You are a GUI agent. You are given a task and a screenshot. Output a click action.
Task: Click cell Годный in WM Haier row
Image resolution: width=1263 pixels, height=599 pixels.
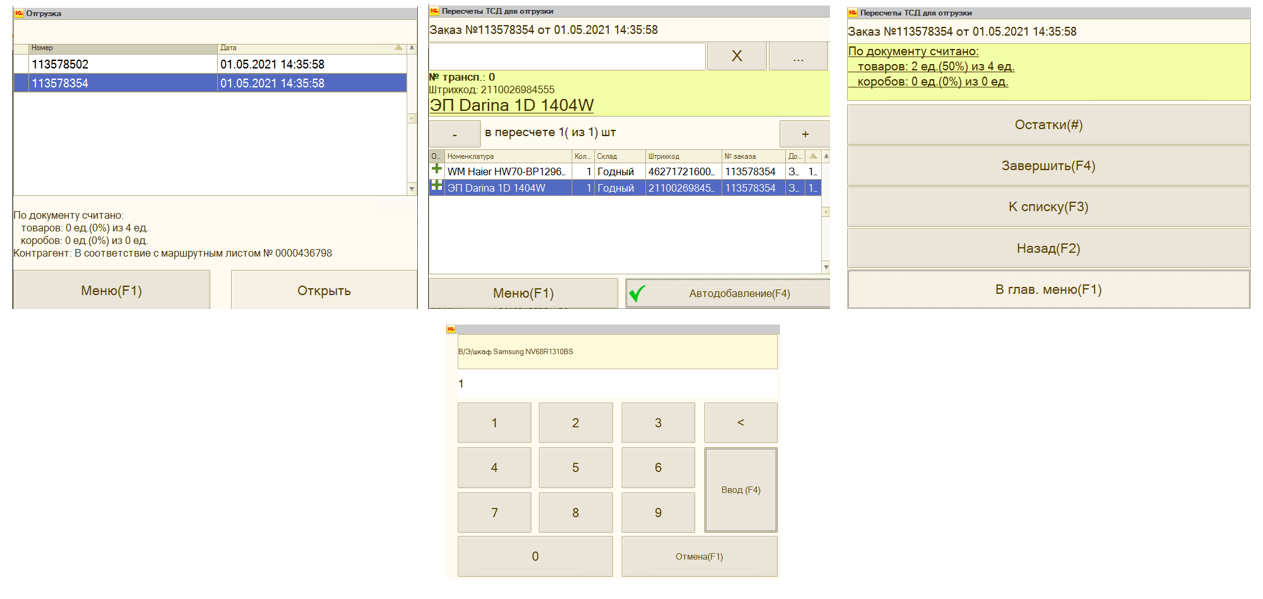coord(619,171)
